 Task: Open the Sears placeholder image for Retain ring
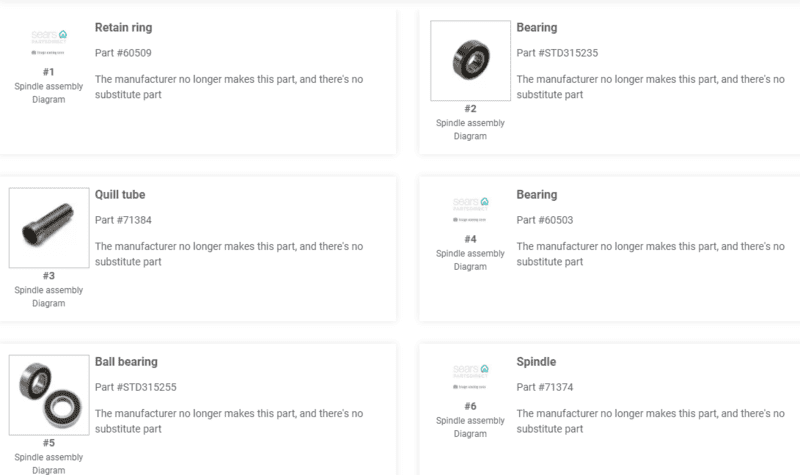(x=49, y=42)
